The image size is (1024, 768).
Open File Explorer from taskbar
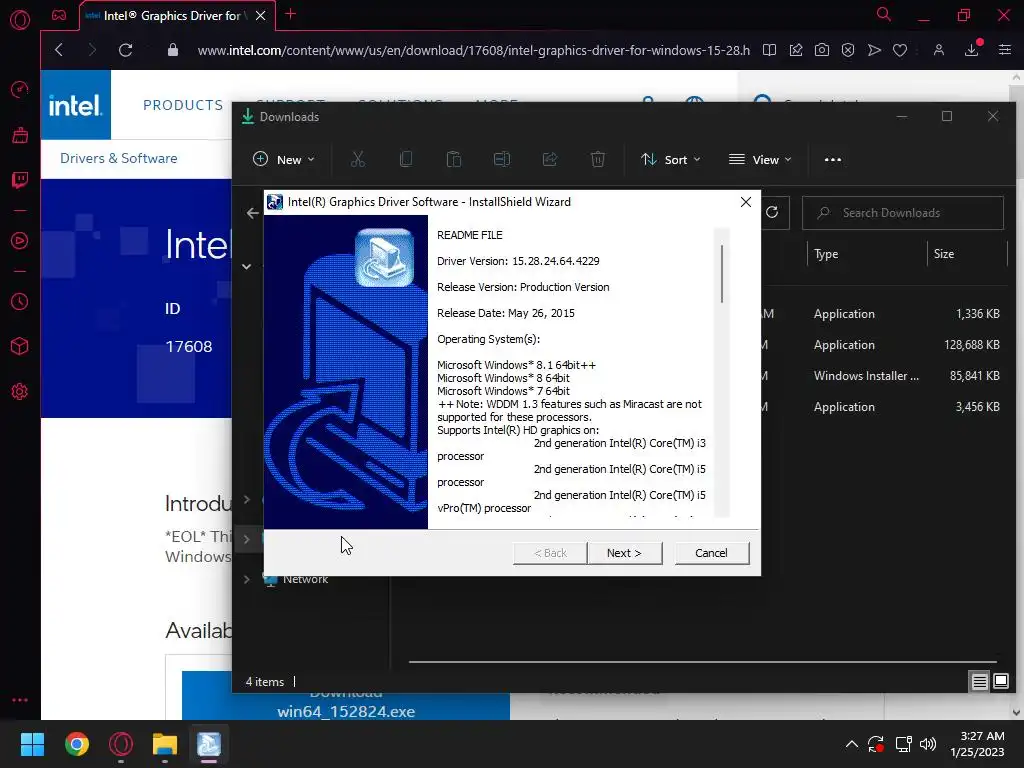click(165, 744)
